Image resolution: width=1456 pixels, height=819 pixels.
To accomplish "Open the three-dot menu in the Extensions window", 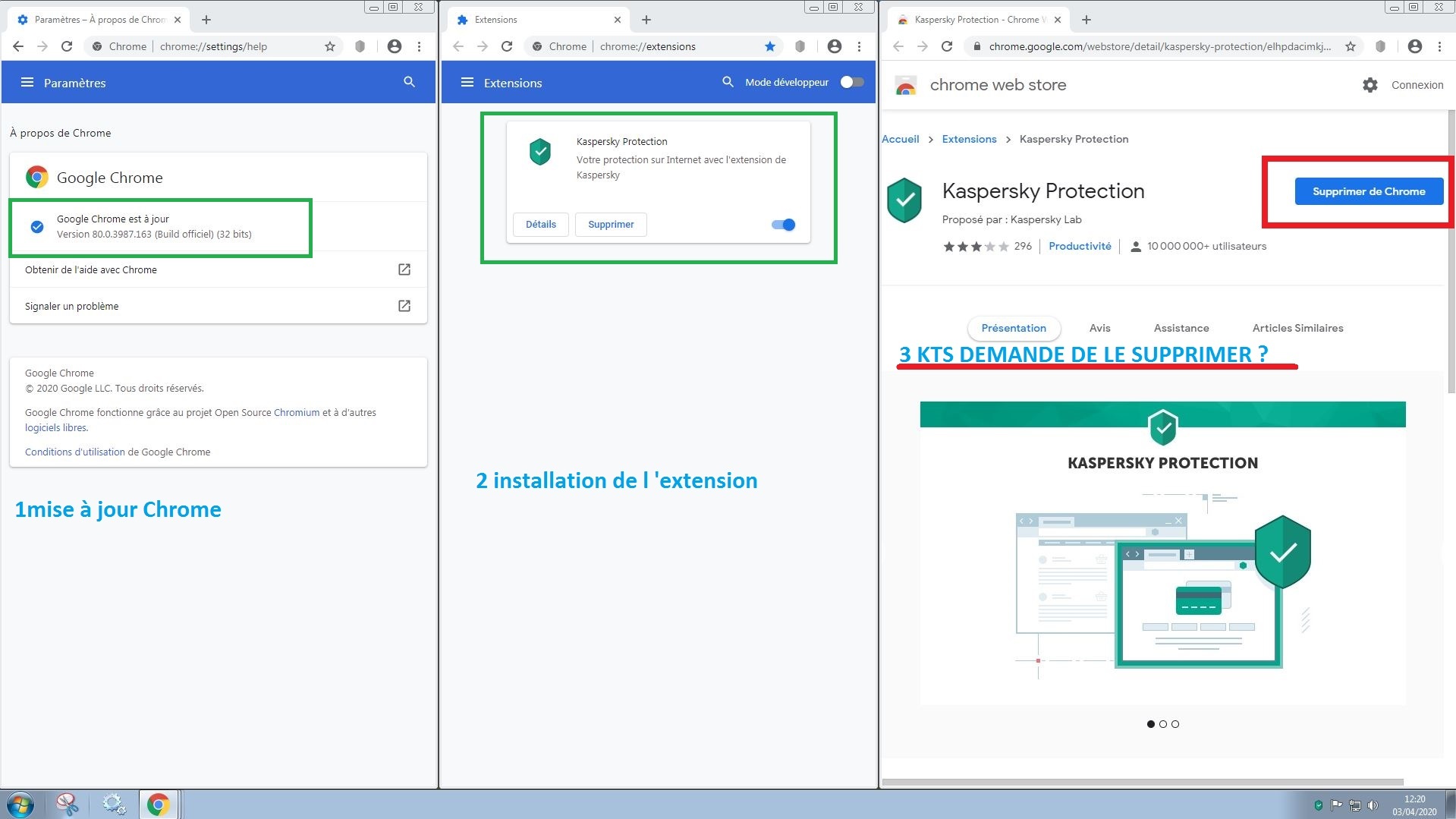I will pyautogui.click(x=859, y=46).
